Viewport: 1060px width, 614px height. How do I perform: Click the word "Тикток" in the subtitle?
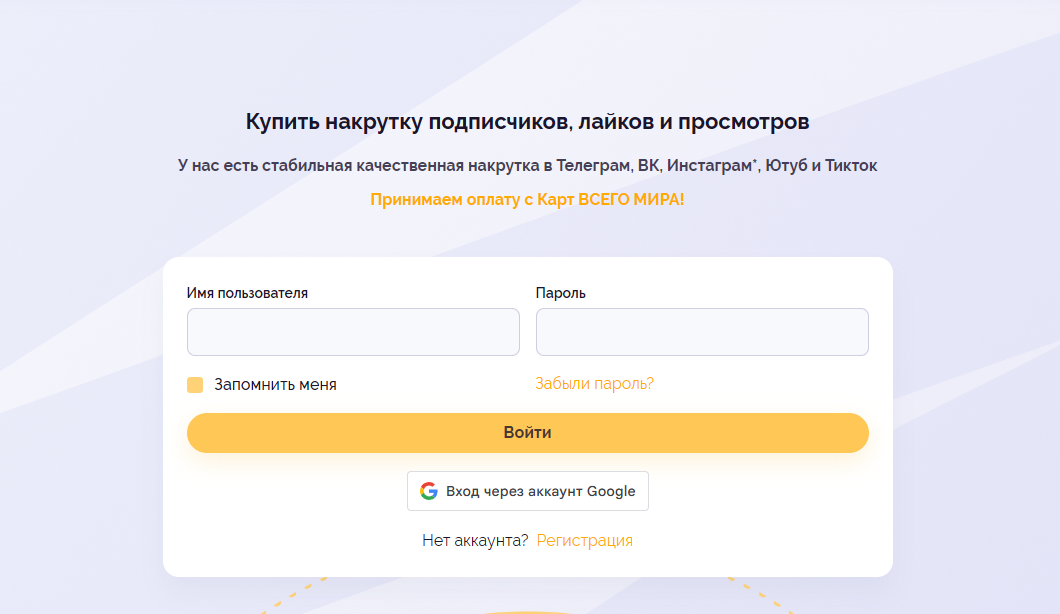point(851,166)
